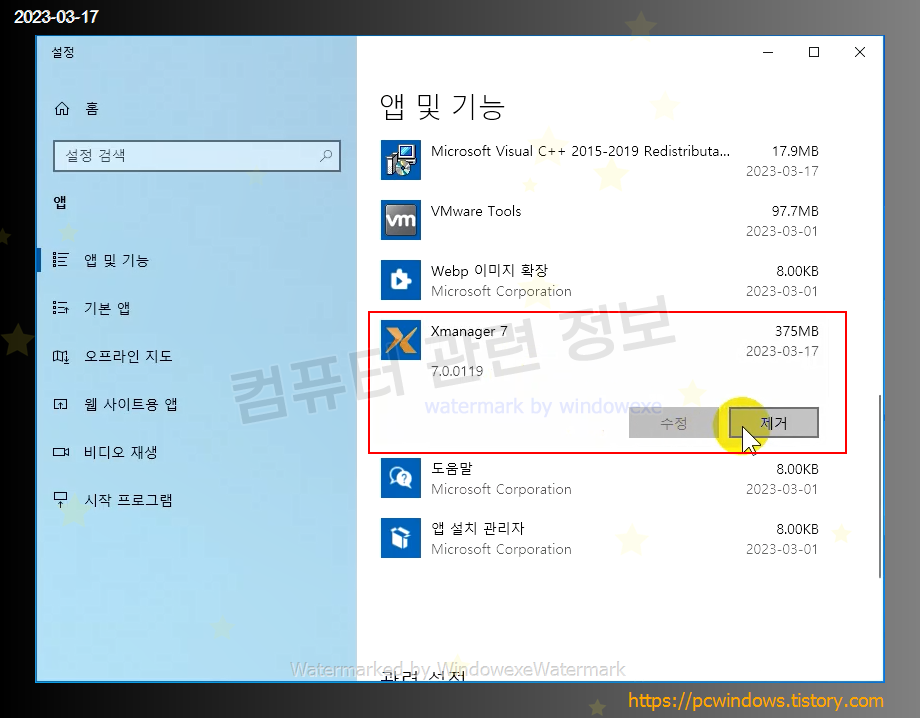Image resolution: width=920 pixels, height=718 pixels.
Task: Select the Webp 이미지 확장 name
Action: point(489,271)
